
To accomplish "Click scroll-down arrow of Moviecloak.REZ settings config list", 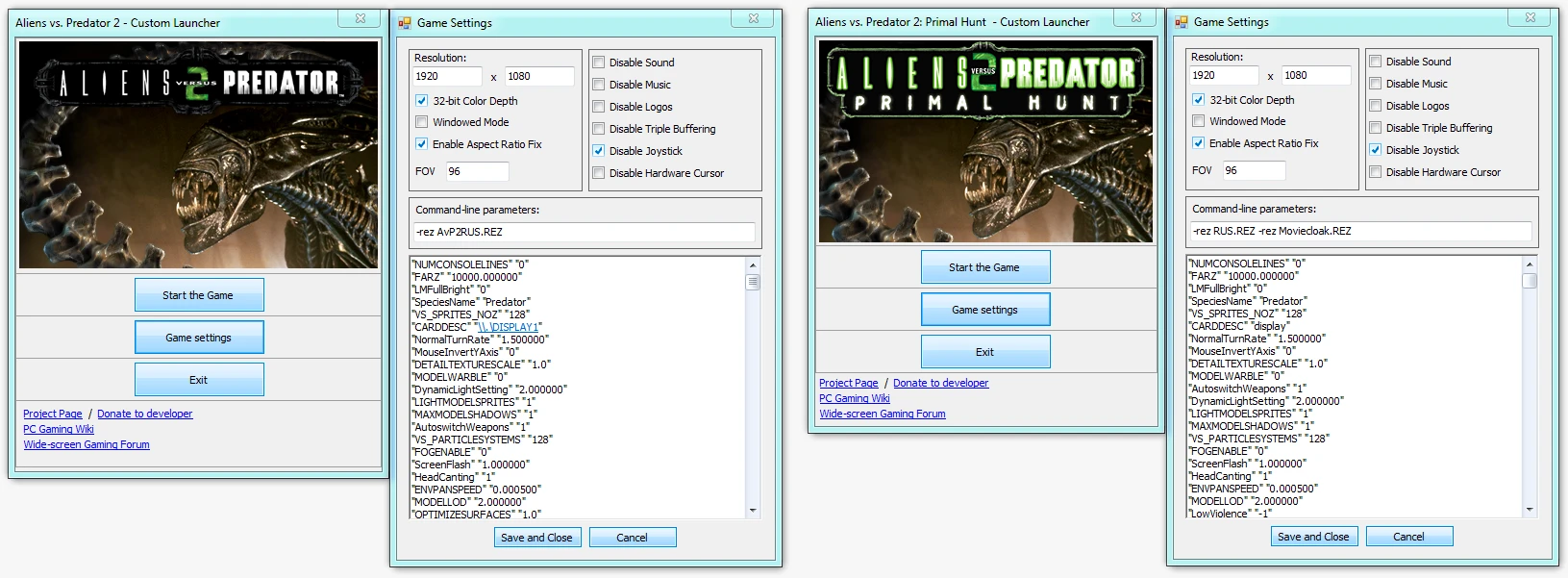I will point(1530,510).
